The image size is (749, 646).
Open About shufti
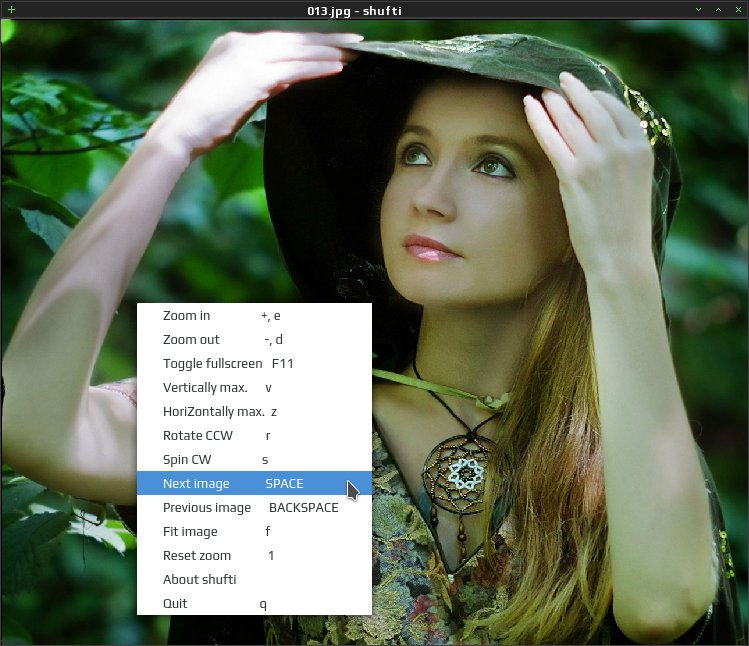(x=254, y=579)
